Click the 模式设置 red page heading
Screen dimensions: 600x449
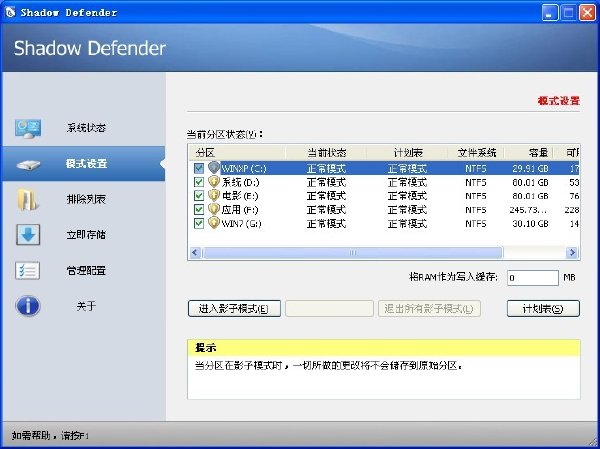[x=558, y=101]
